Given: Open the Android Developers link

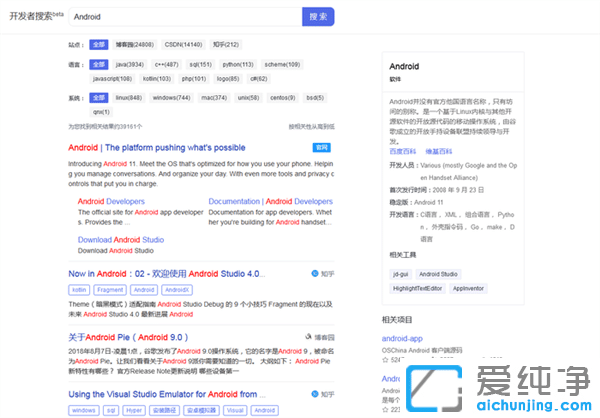Looking at the screenshot, I should (x=111, y=201).
